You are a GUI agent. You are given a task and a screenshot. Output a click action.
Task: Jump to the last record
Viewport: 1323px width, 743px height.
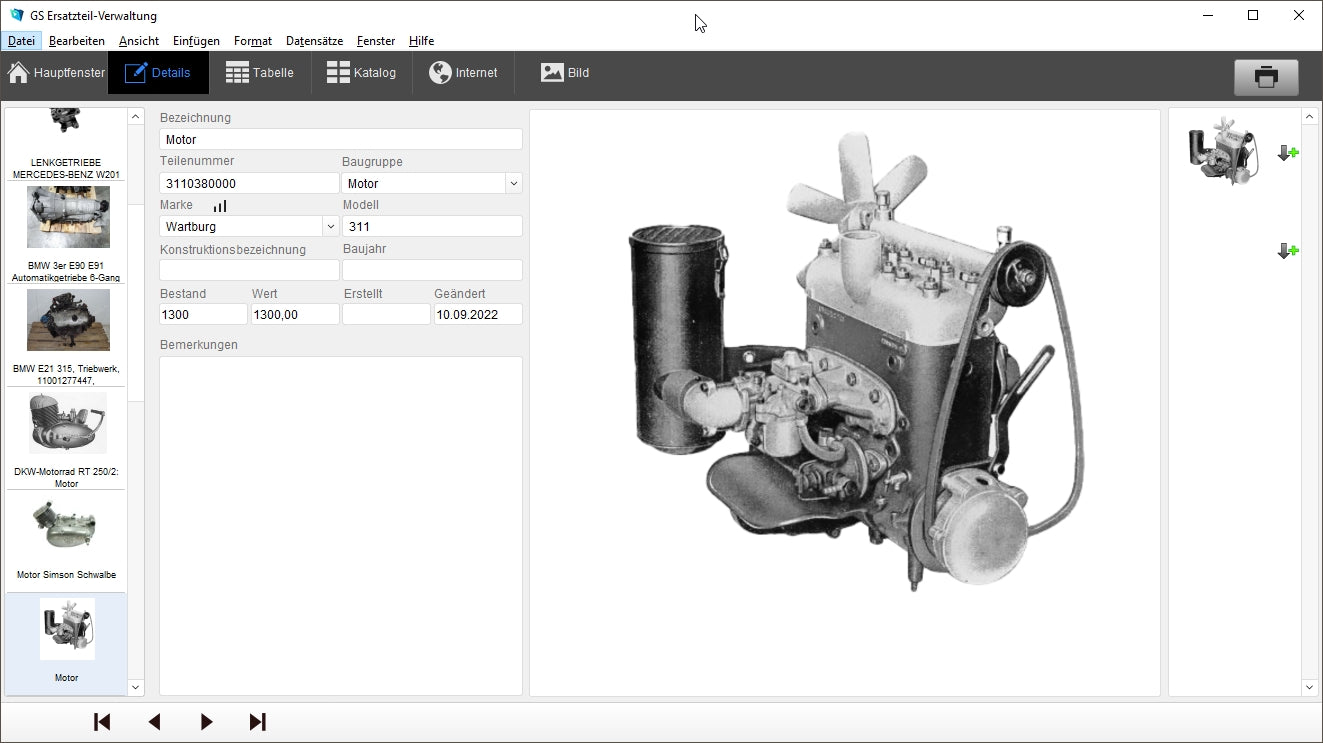258,722
